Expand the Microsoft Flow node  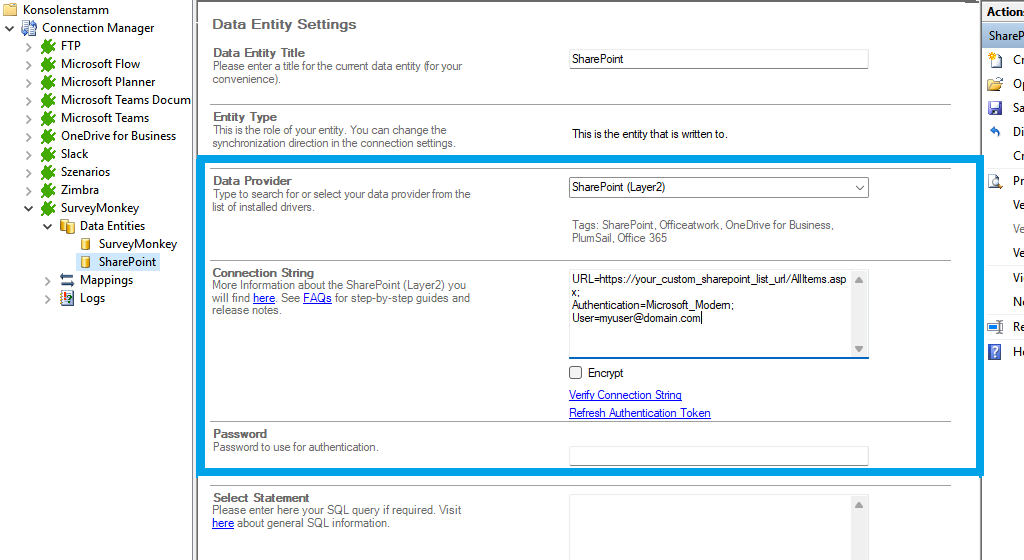coord(29,65)
